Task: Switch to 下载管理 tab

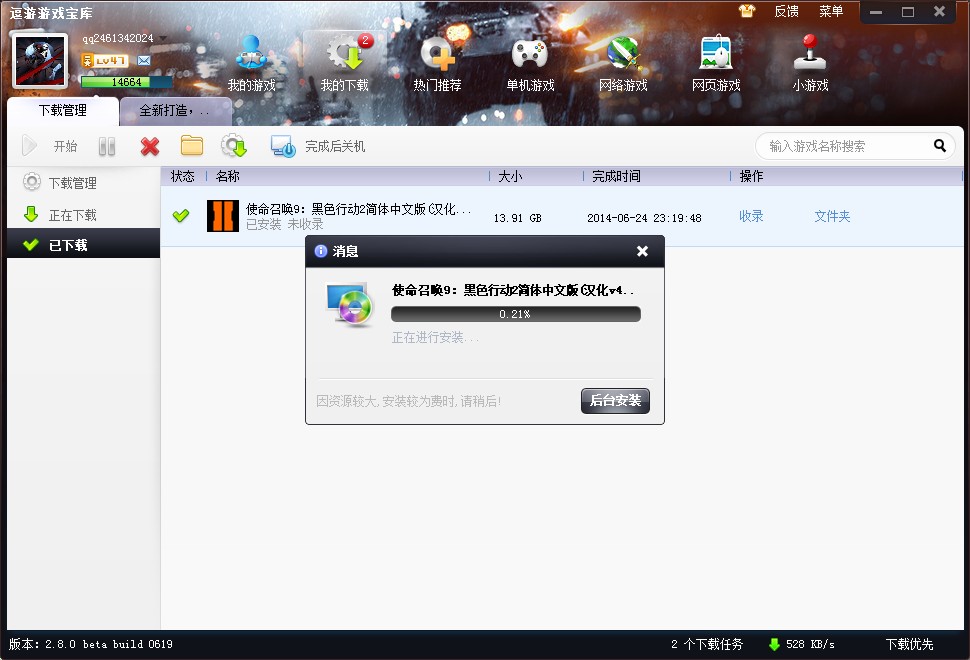Action: pos(62,111)
